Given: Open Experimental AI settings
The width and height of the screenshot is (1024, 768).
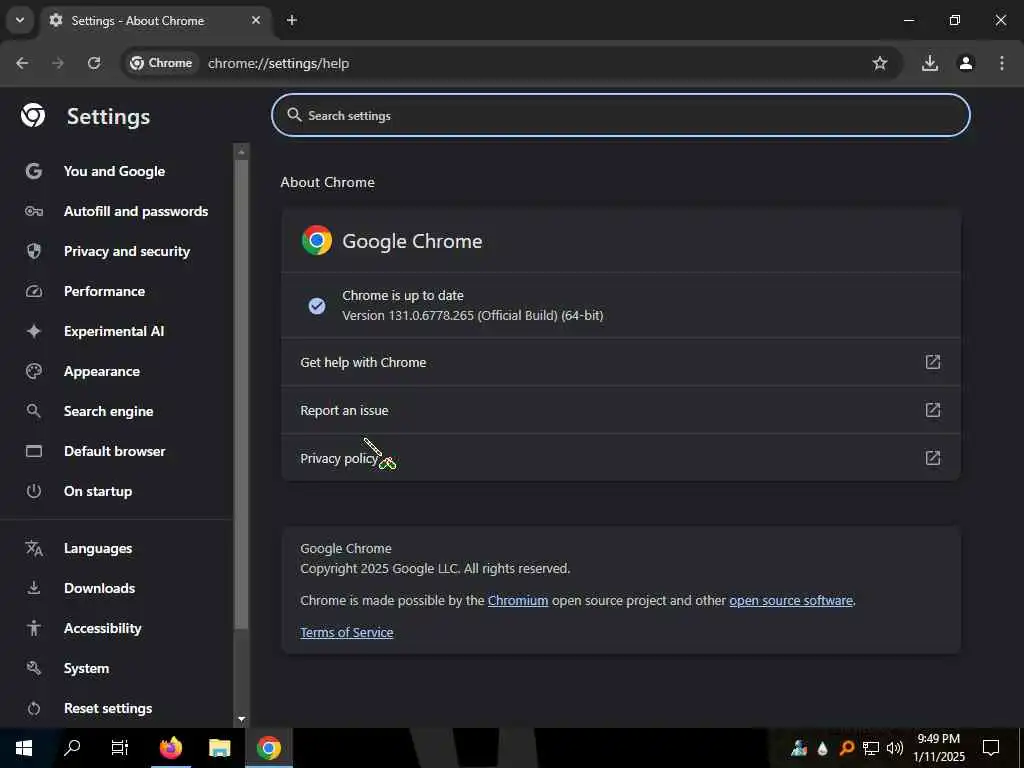Looking at the screenshot, I should (x=114, y=331).
